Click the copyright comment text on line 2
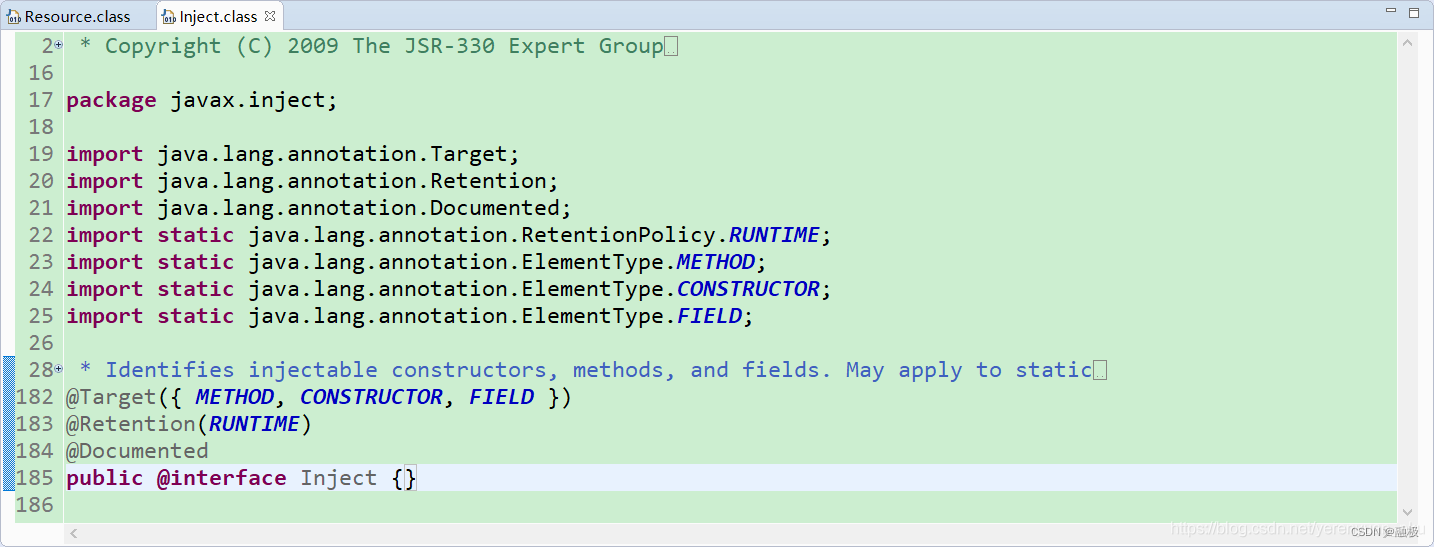 [371, 46]
